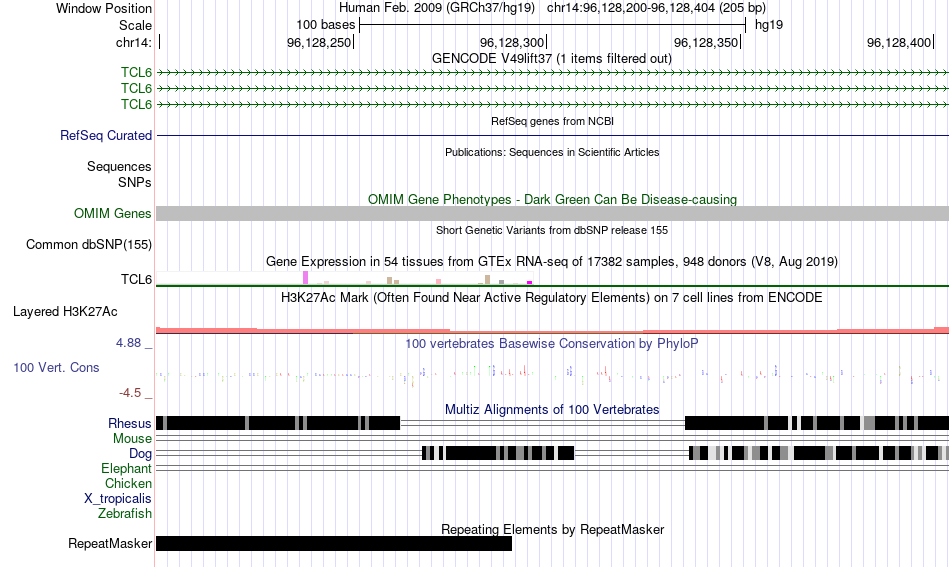This screenshot has height=567, width=950.
Task: Click the -4.5 conservation axis value
Action: click(x=130, y=393)
